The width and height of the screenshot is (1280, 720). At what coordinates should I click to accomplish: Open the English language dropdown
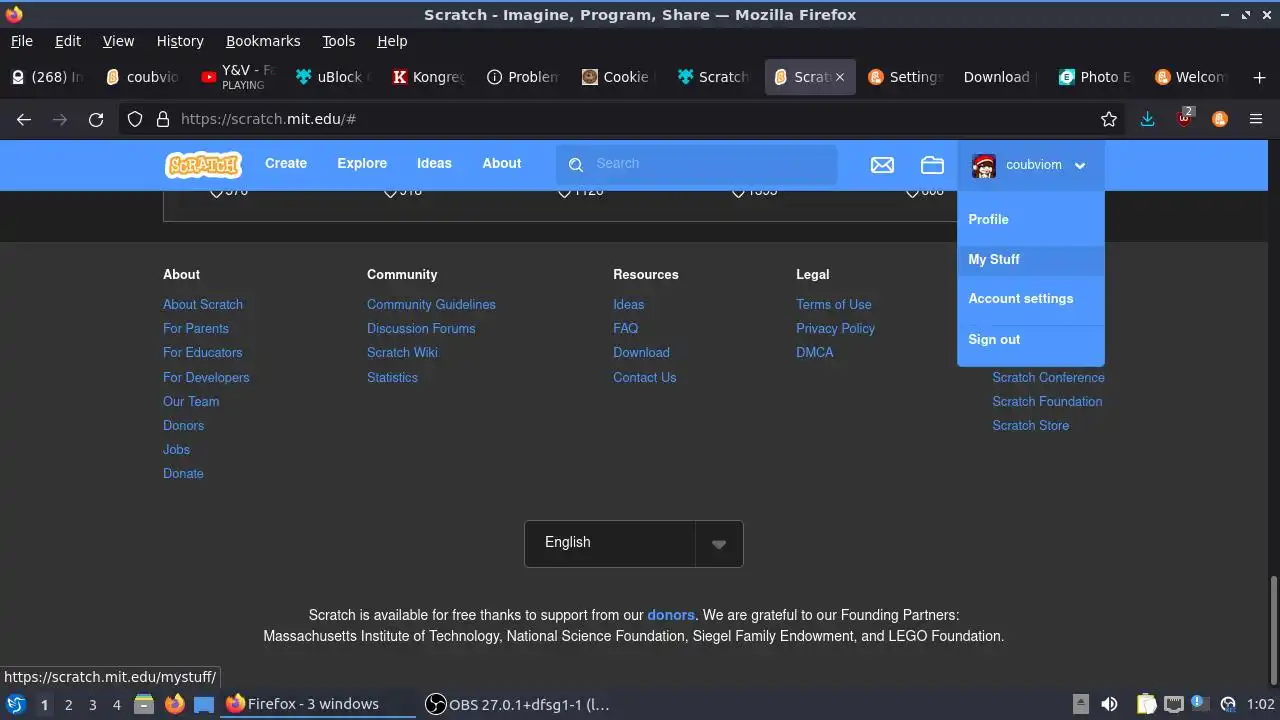(x=634, y=543)
